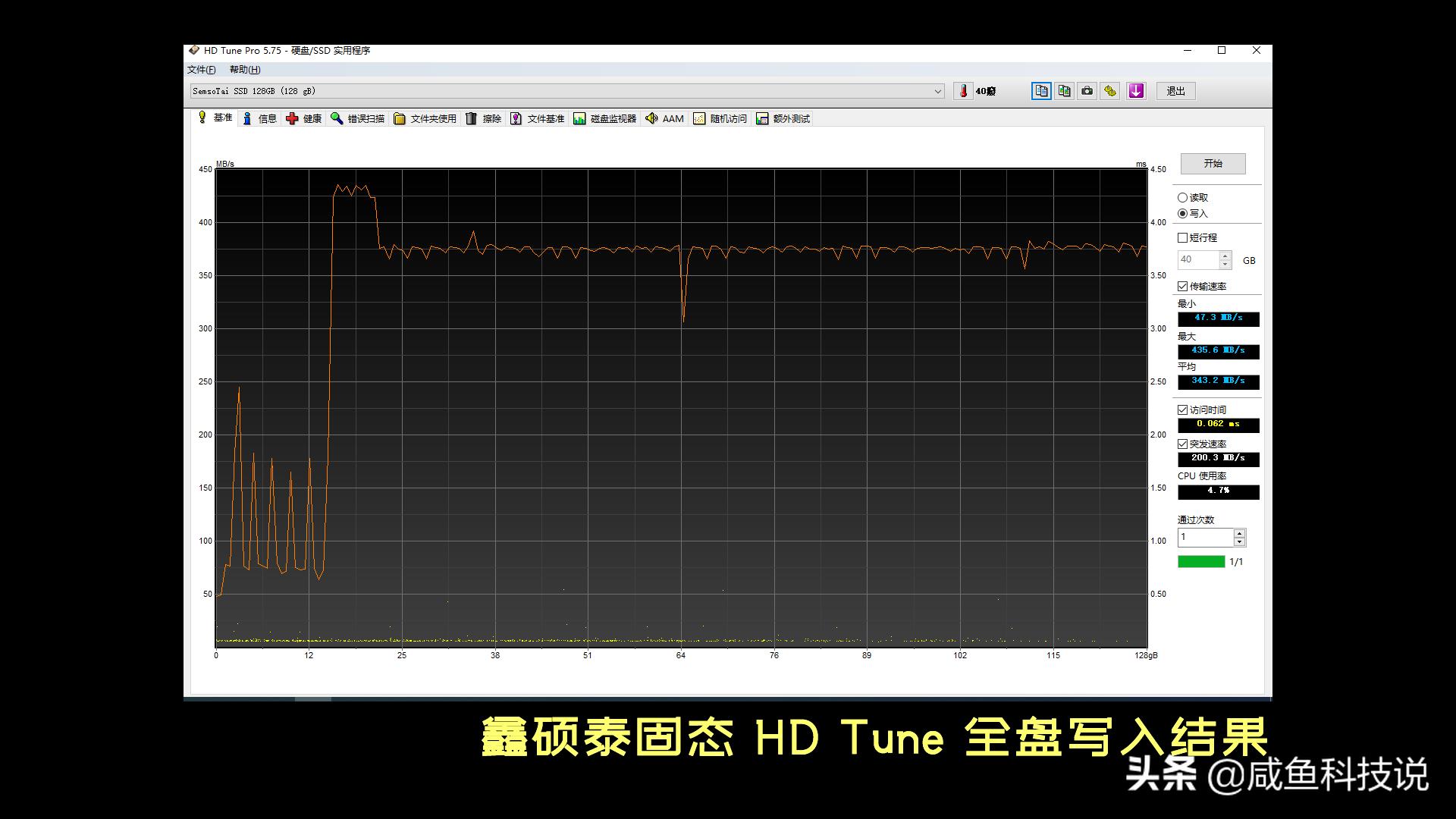1456x819 pixels.
Task: Uncheck the 传输速率 transfer rate checkbox
Action: click(1183, 286)
